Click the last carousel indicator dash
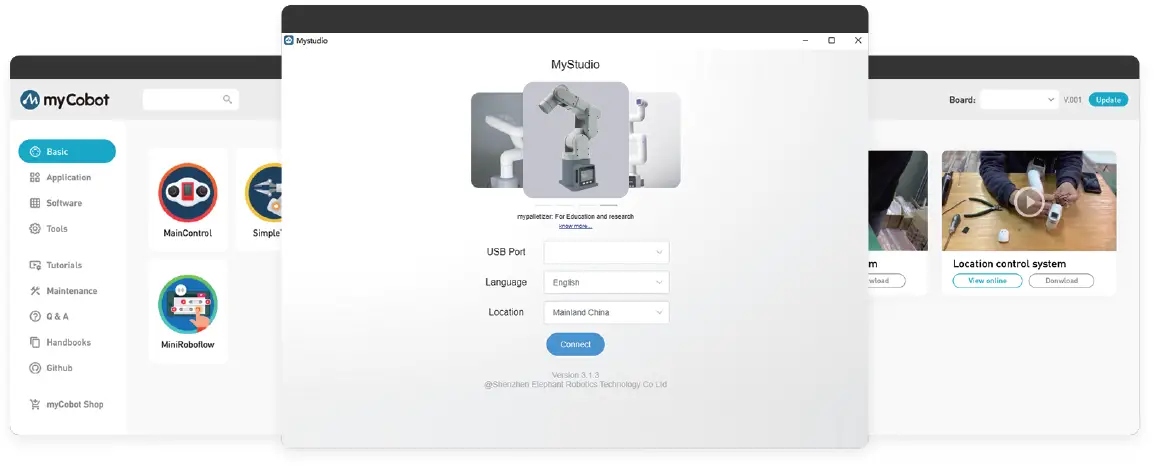This screenshot has width=1172, height=472. coord(608,205)
